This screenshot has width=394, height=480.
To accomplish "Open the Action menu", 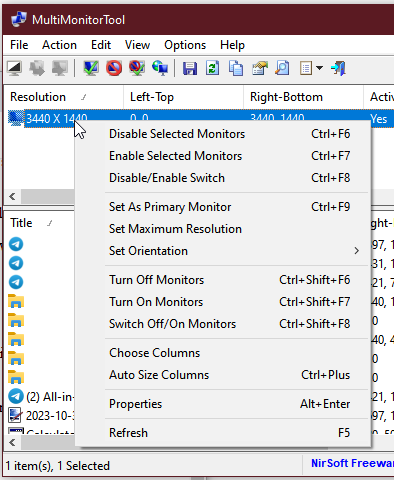I will (x=59, y=45).
